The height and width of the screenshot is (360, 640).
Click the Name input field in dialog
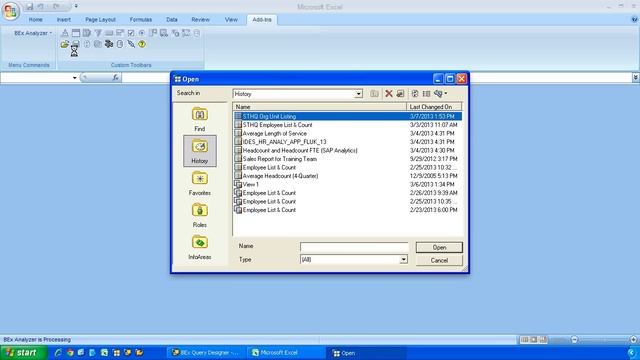pyautogui.click(x=354, y=247)
